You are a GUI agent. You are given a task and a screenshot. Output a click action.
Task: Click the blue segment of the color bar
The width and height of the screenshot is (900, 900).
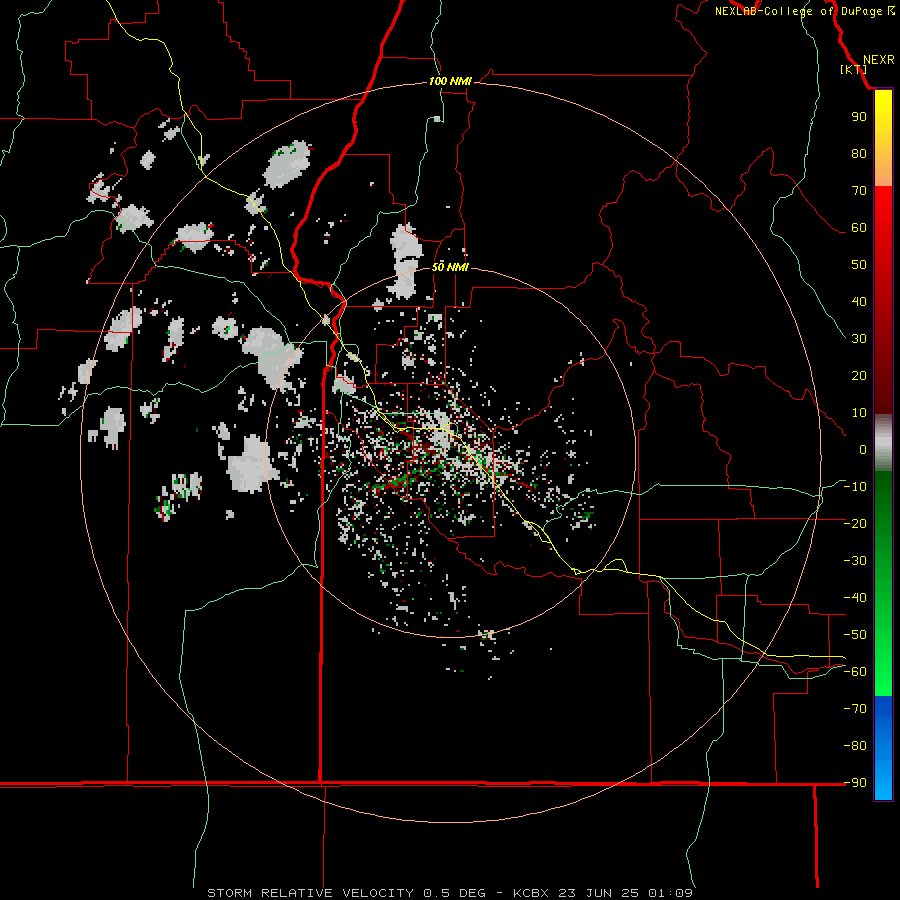[x=883, y=748]
